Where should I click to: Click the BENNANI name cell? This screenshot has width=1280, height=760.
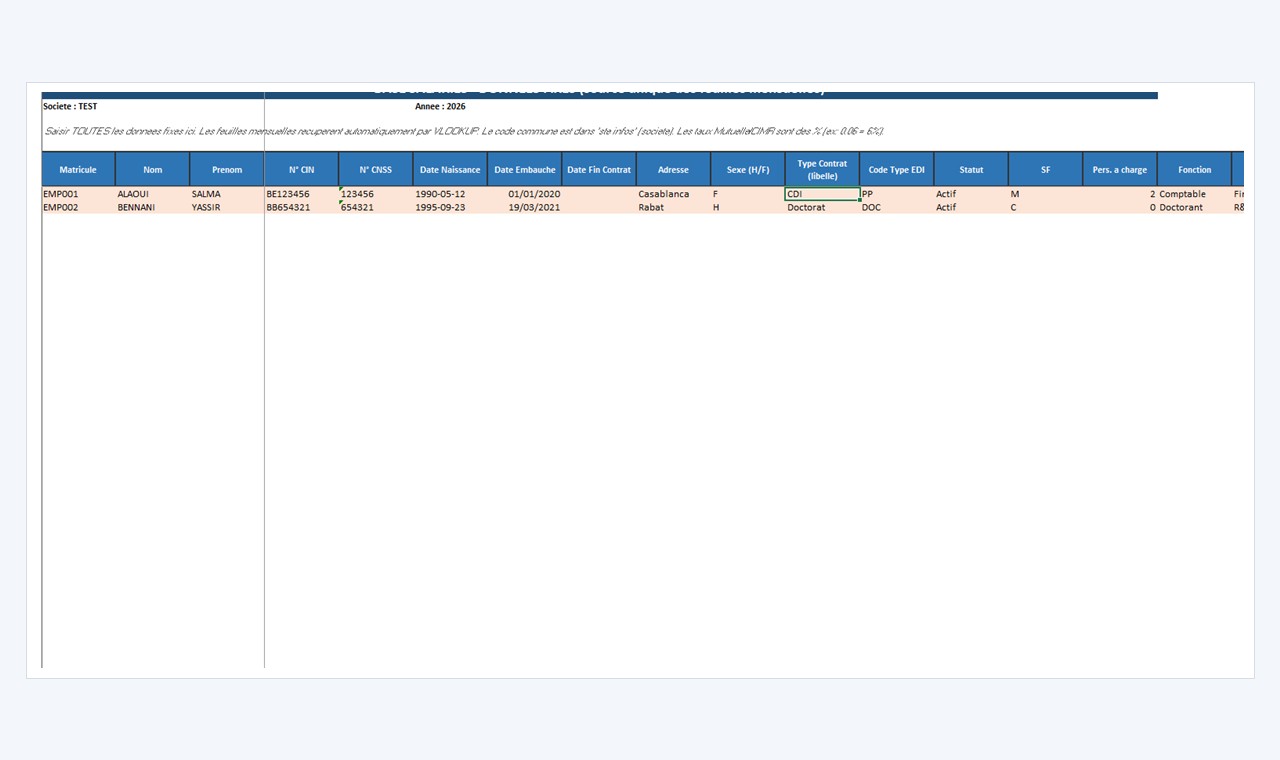pyautogui.click(x=152, y=207)
